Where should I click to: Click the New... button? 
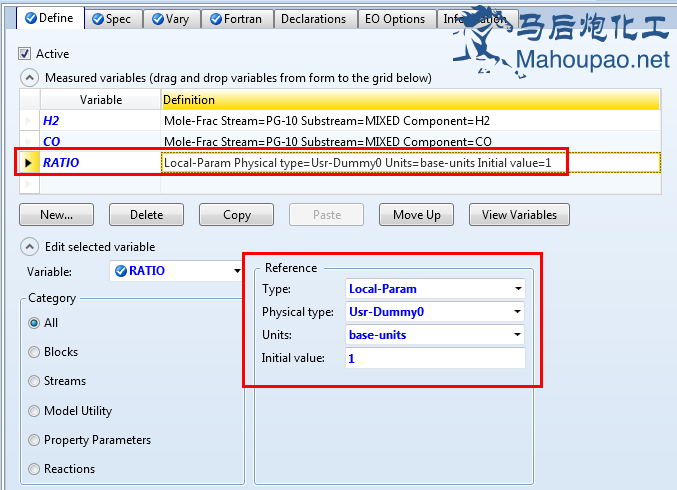point(56,215)
